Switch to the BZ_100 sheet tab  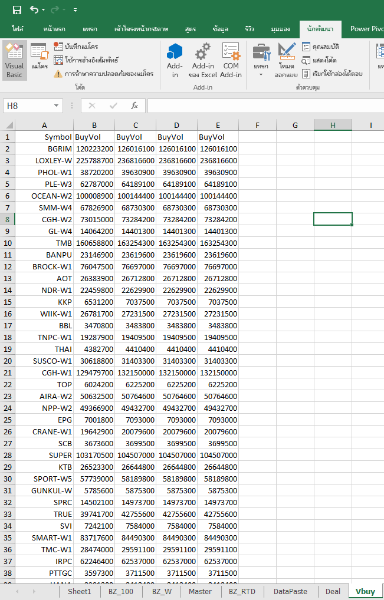tap(120, 591)
